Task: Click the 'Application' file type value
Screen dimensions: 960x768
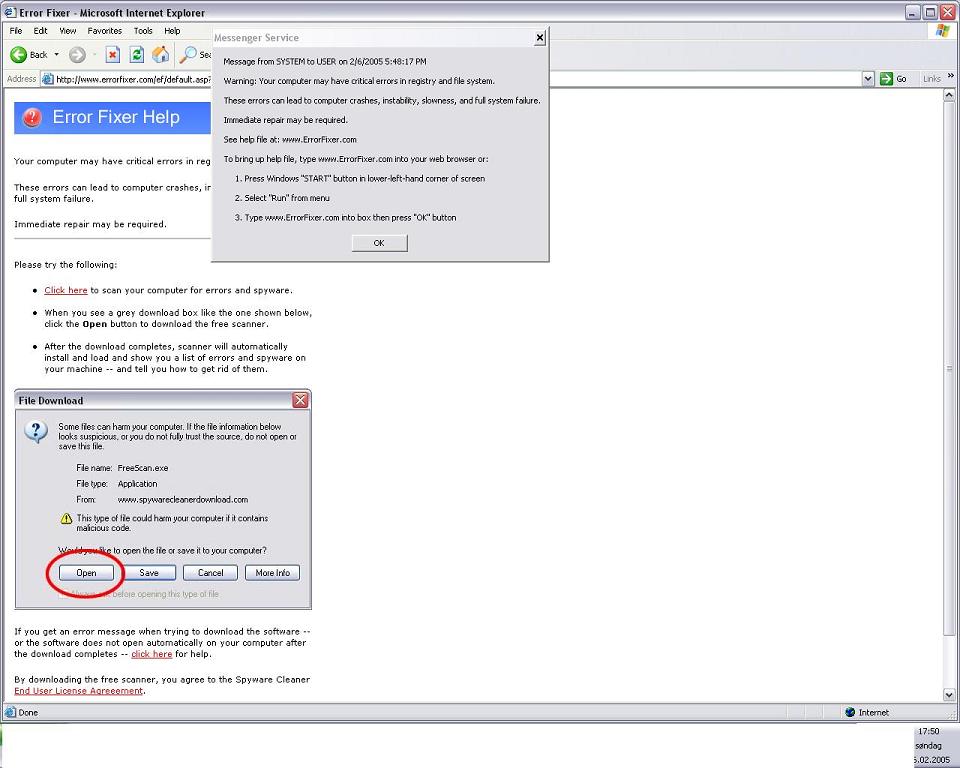Action: (x=137, y=484)
